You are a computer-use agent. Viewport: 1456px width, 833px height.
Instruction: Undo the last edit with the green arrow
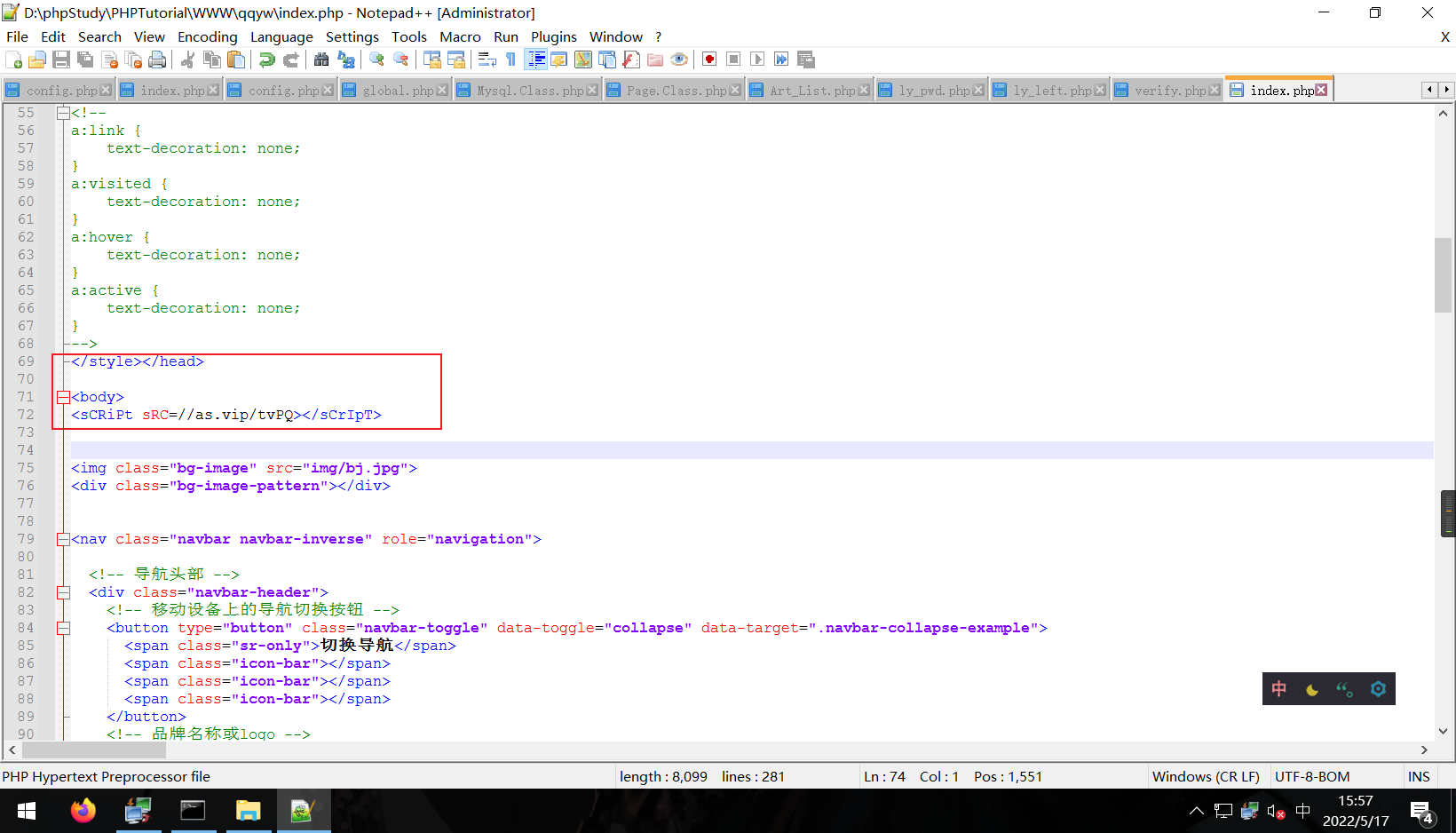coord(266,59)
